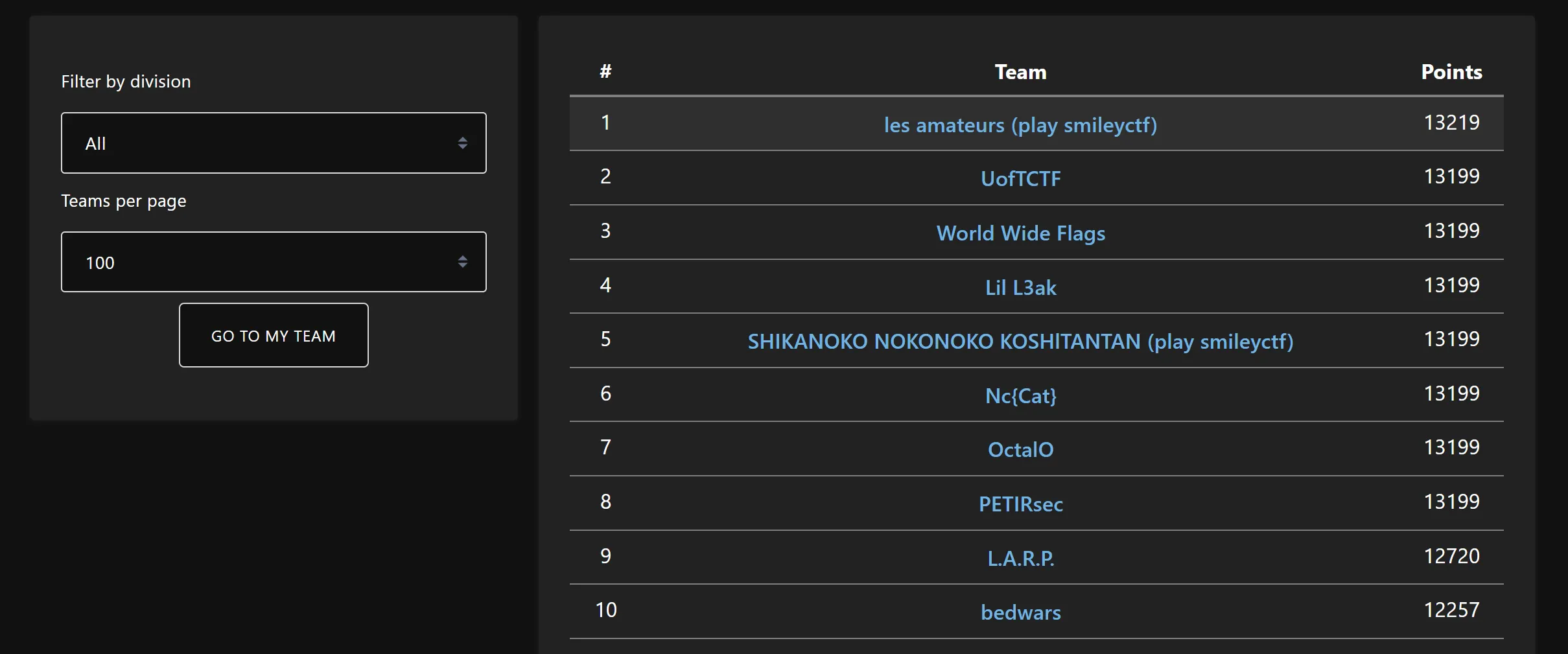Viewport: 1568px width, 654px height.
Task: Open les amateurs (play smileyctf) team page
Action: (x=1020, y=124)
